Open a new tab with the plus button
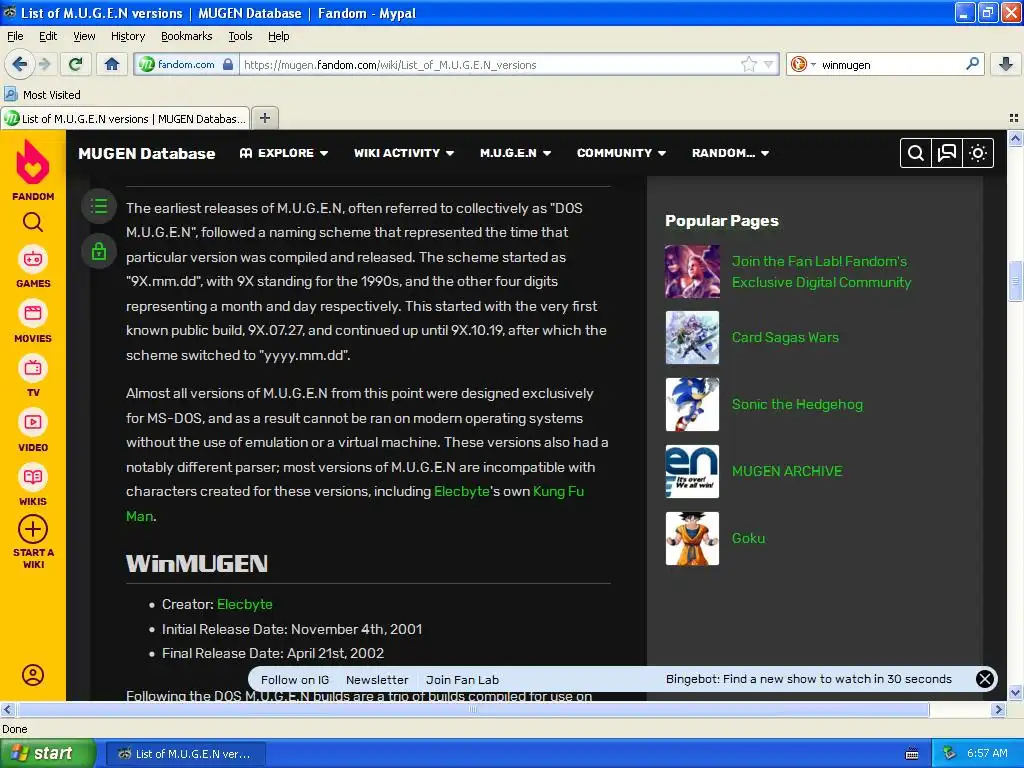Image resolution: width=1024 pixels, height=768 pixels. [264, 118]
